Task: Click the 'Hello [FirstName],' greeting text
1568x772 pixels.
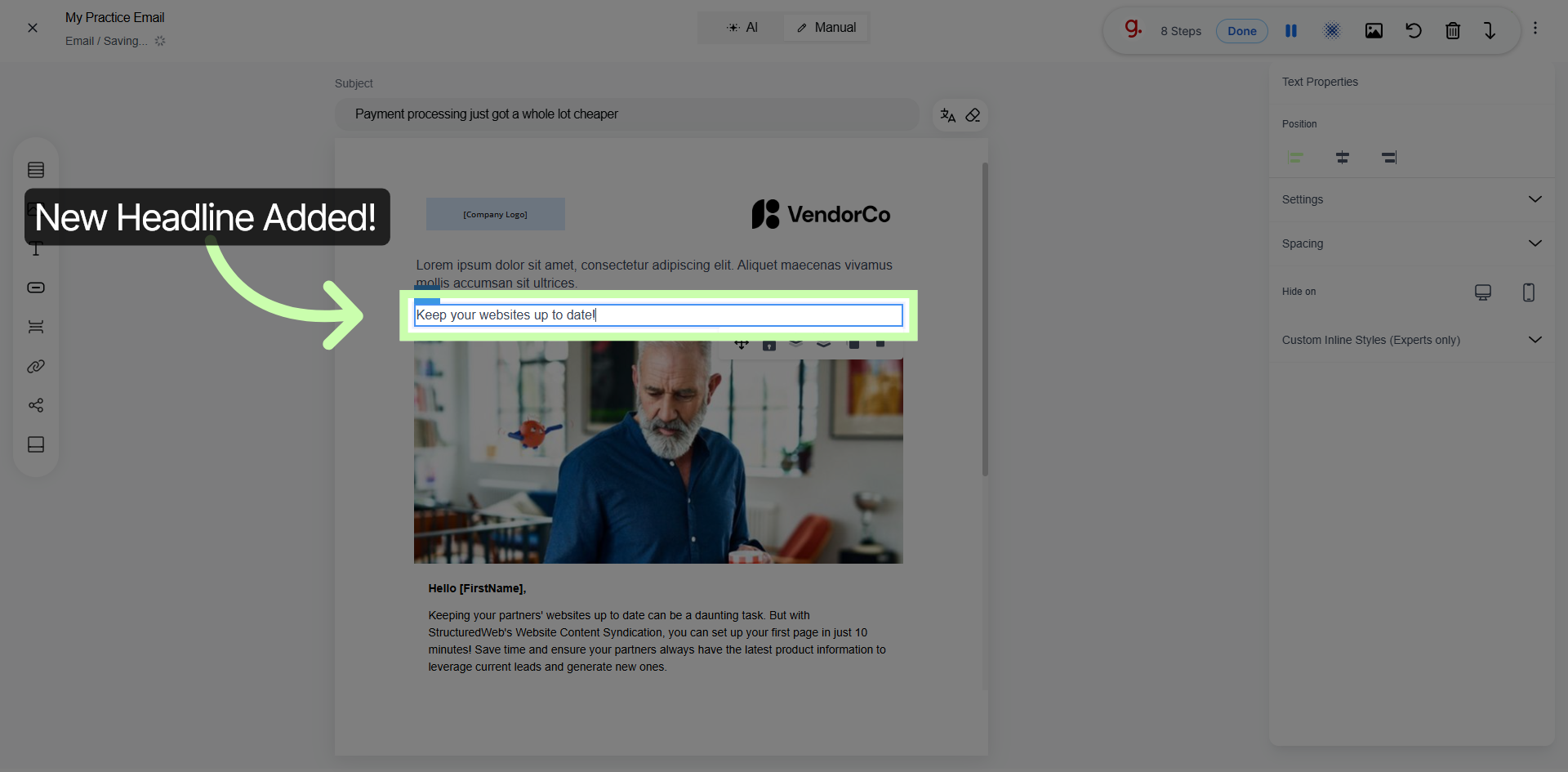Action: [477, 588]
